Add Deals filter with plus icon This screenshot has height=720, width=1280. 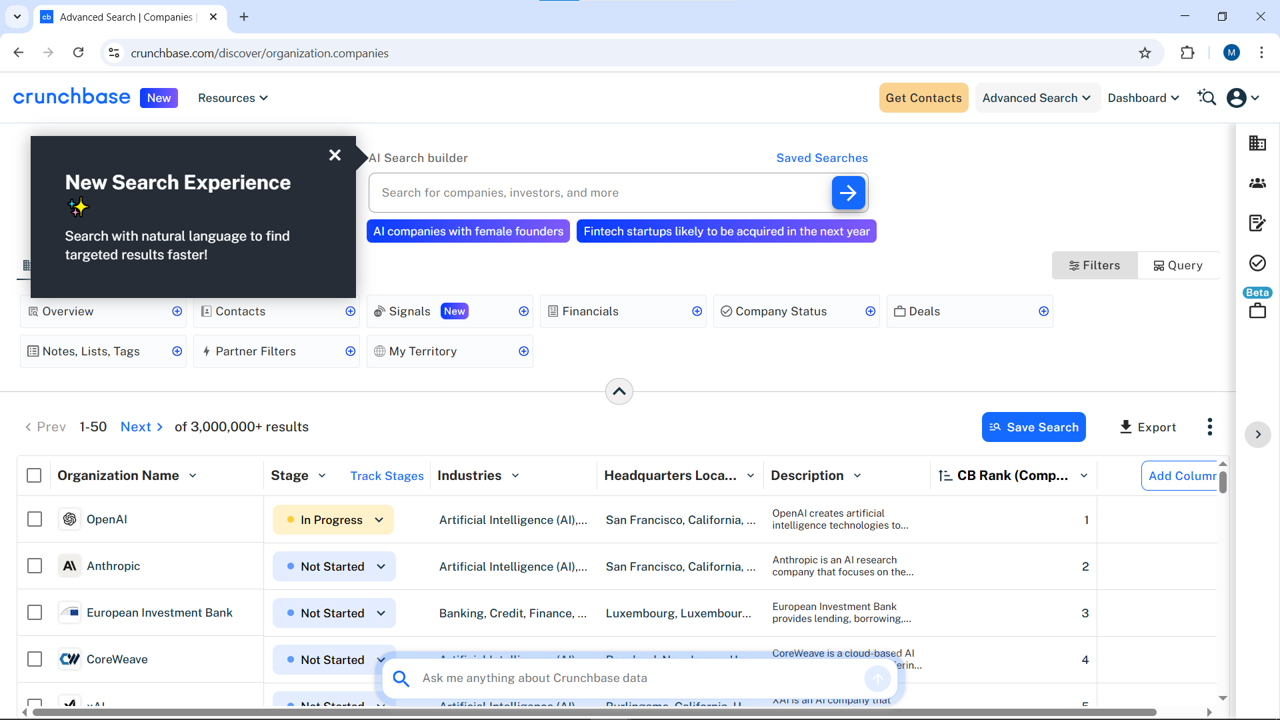1043,312
